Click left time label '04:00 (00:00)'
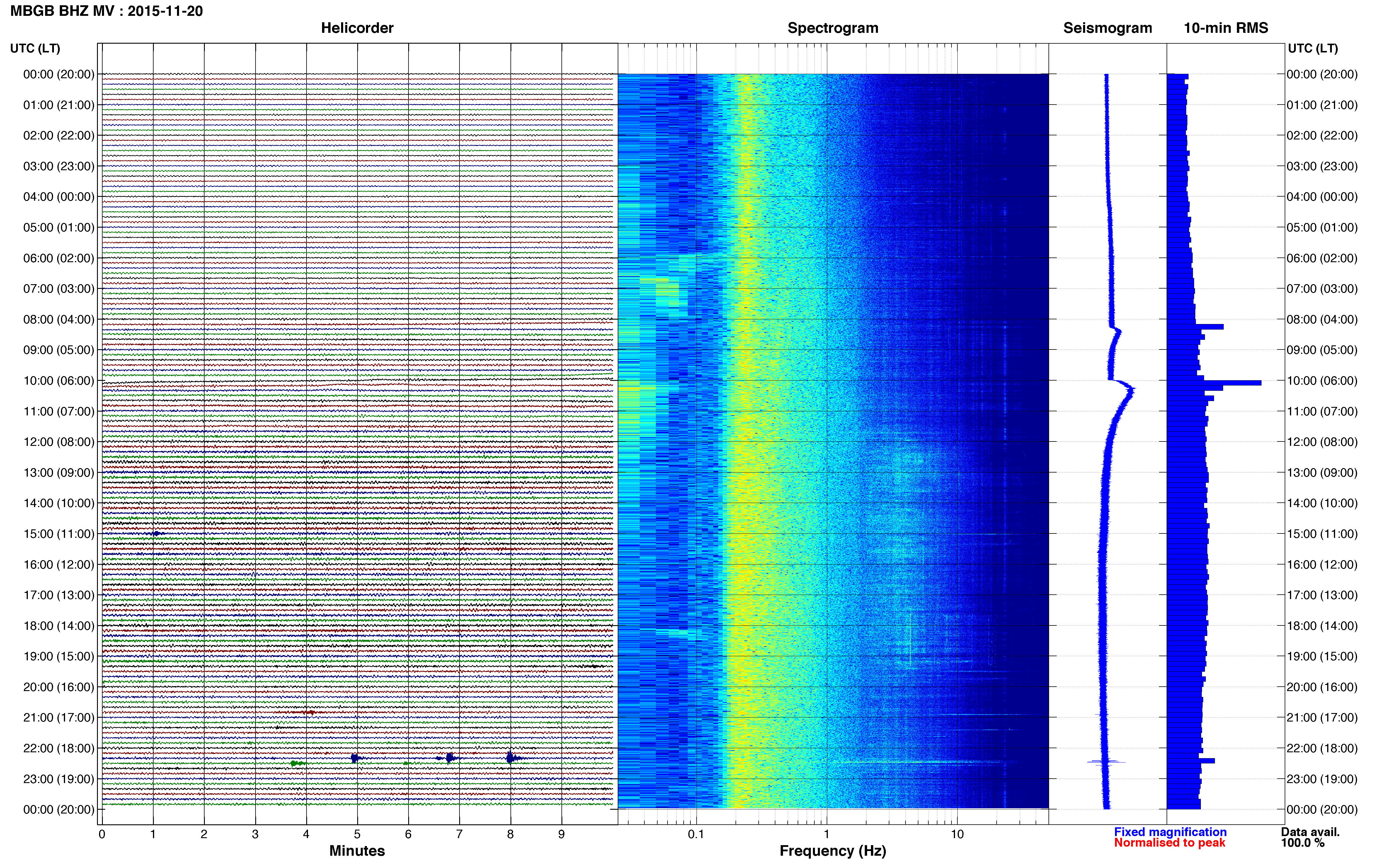 [59, 197]
